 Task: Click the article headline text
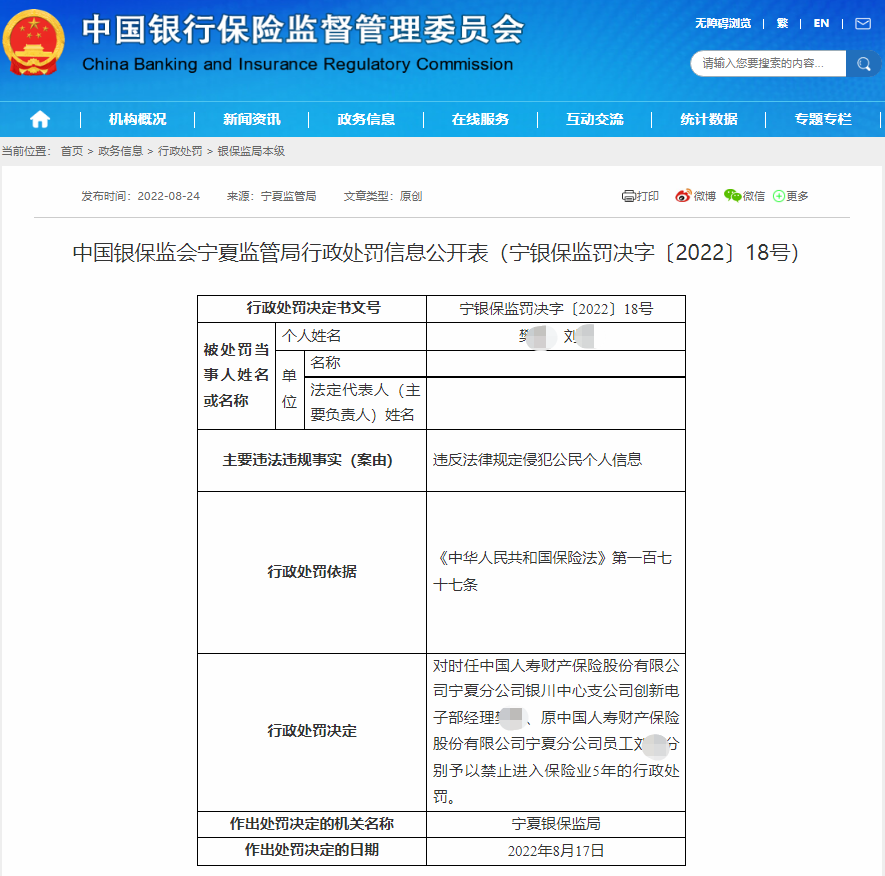click(435, 252)
